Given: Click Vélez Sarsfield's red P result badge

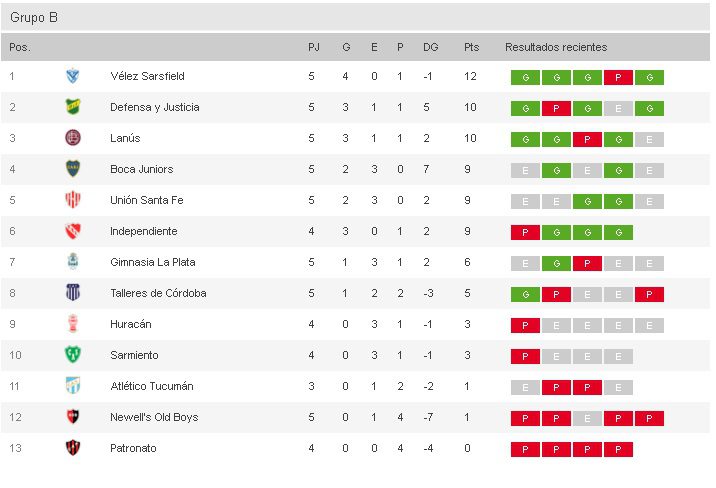Looking at the screenshot, I should (x=618, y=77).
